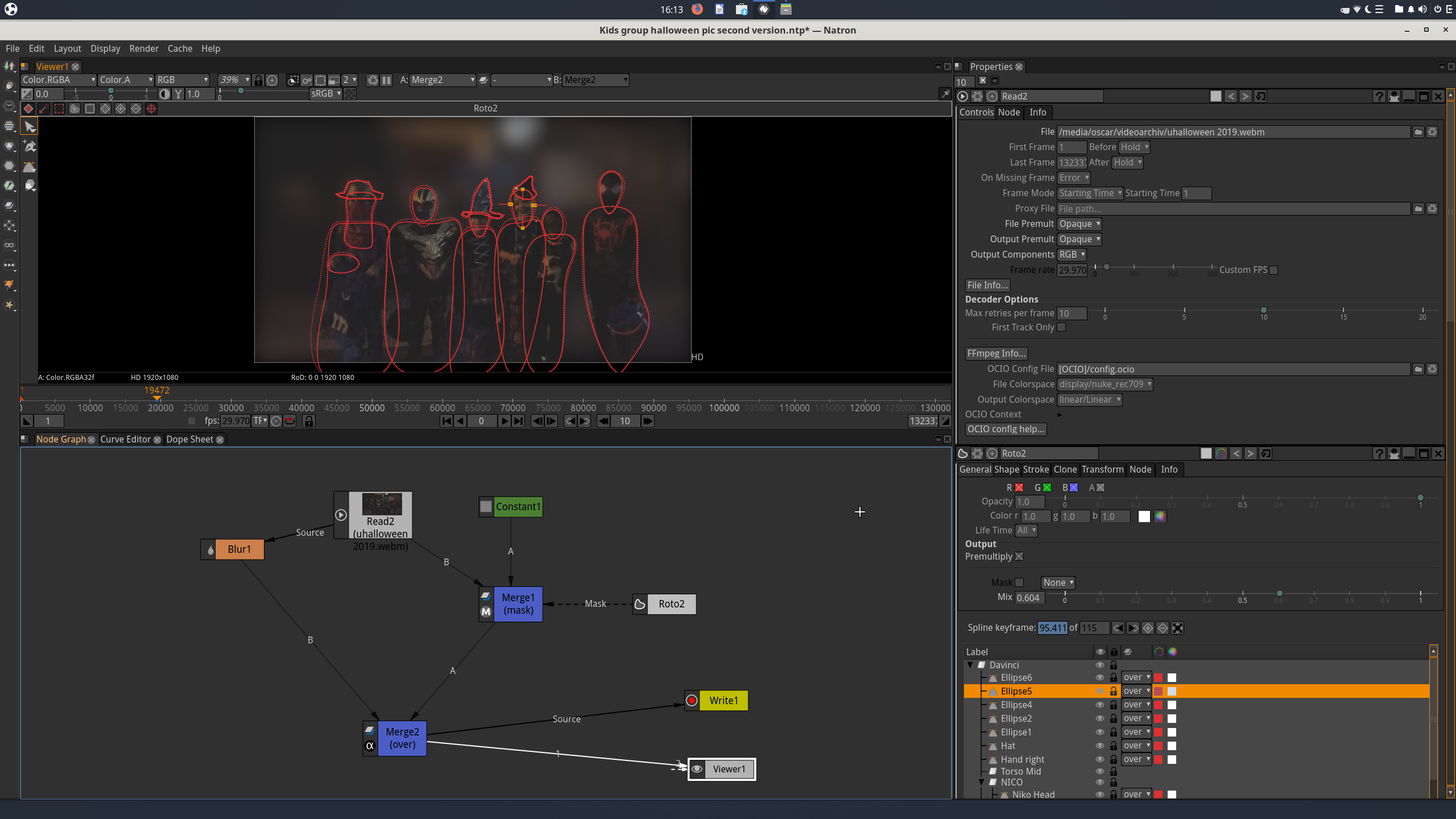1456x819 pixels.
Task: Switch to the Dope Sheet tab
Action: 189,439
